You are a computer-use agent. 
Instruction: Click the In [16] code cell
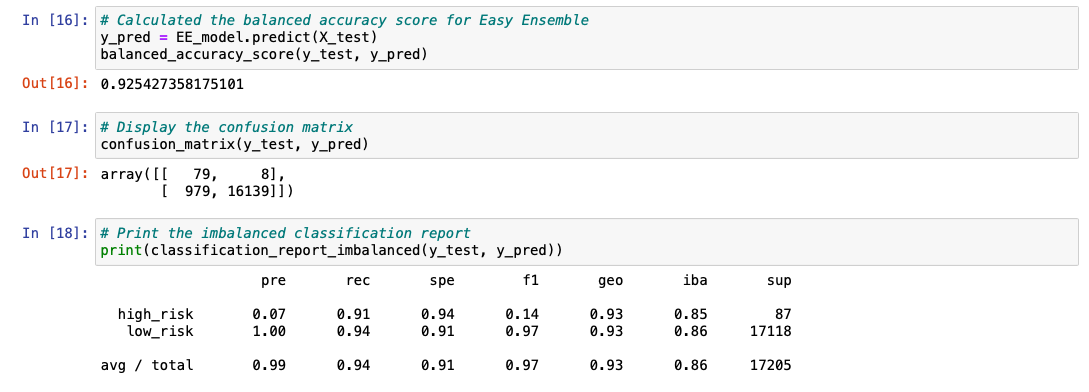587,38
